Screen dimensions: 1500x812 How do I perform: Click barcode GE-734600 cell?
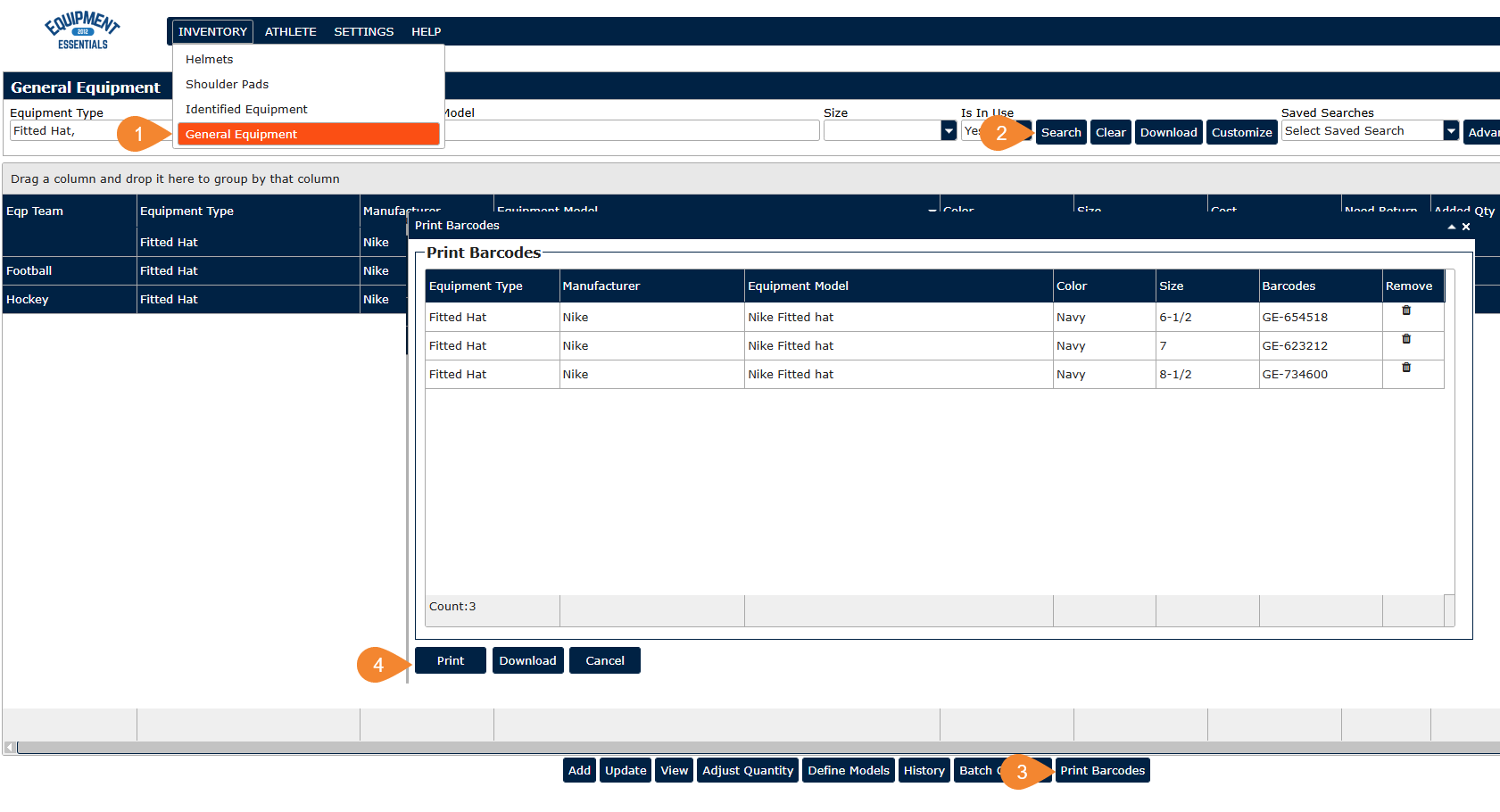1321,375
